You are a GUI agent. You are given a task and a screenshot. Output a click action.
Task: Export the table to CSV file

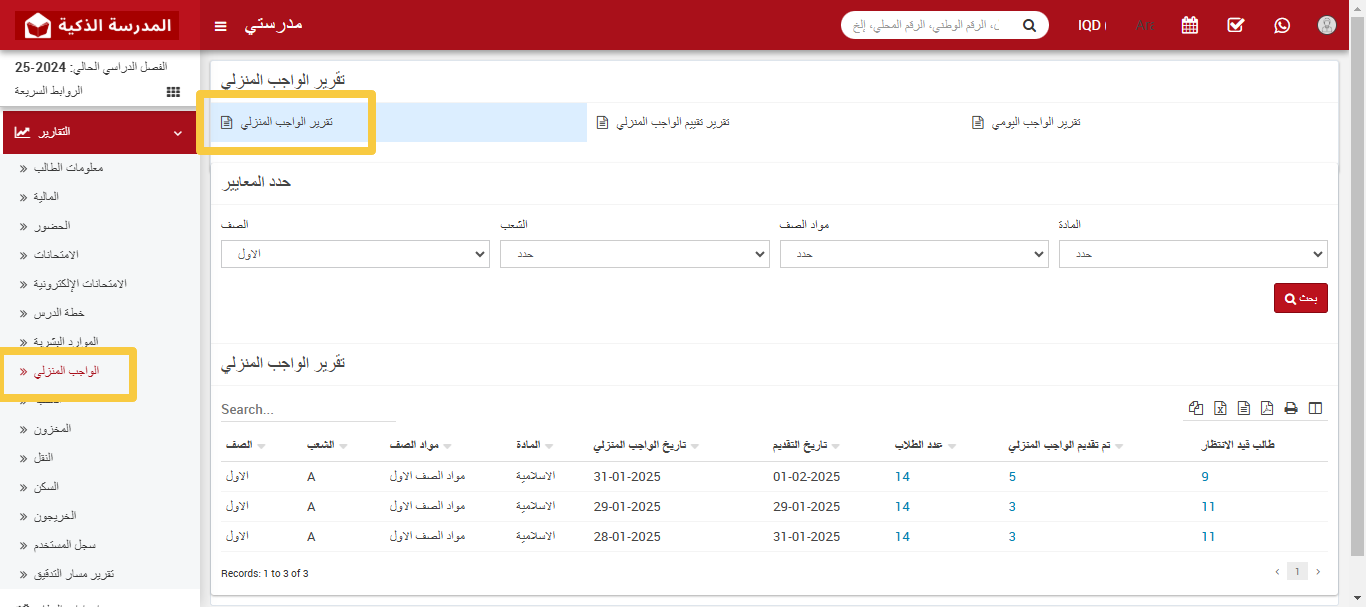(1243, 408)
